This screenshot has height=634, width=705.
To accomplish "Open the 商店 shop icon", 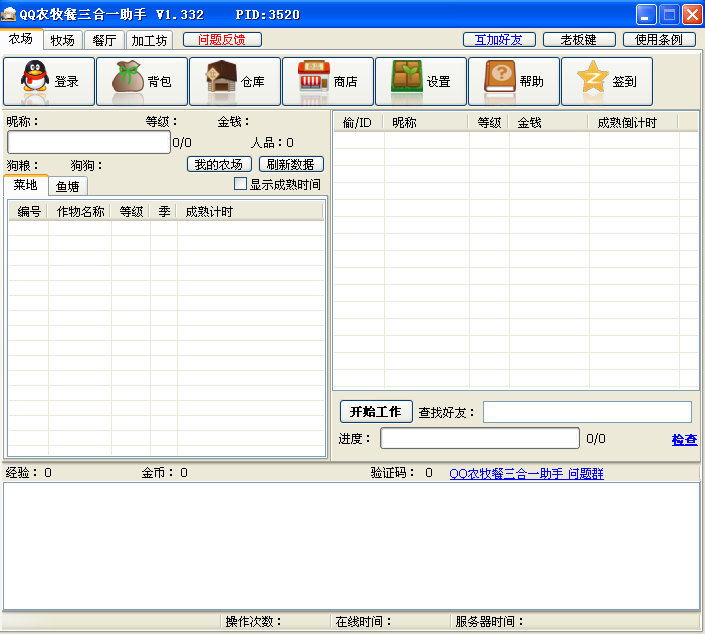I will coord(314,81).
